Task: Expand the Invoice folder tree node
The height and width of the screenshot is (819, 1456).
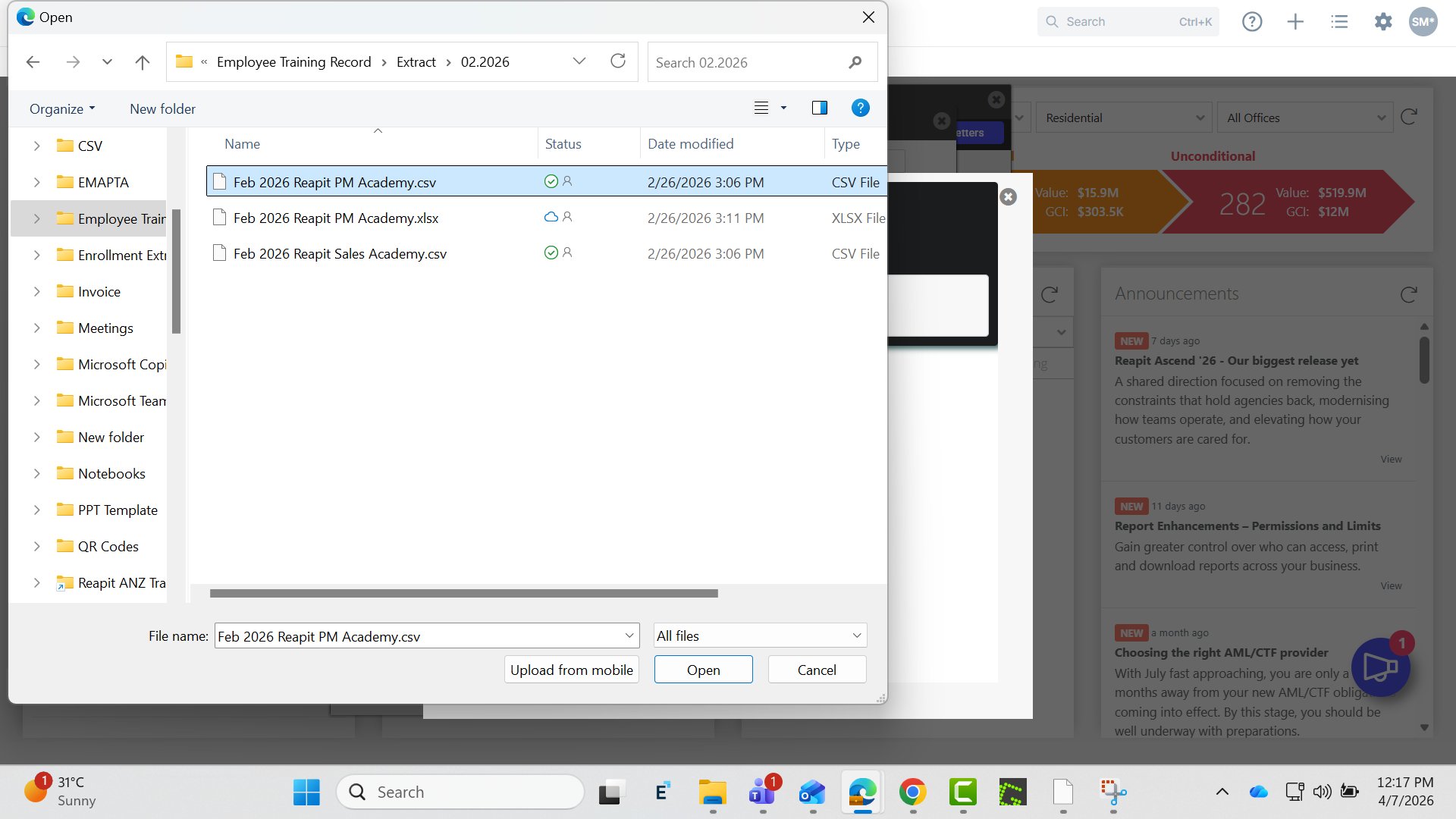Action: pyautogui.click(x=36, y=292)
